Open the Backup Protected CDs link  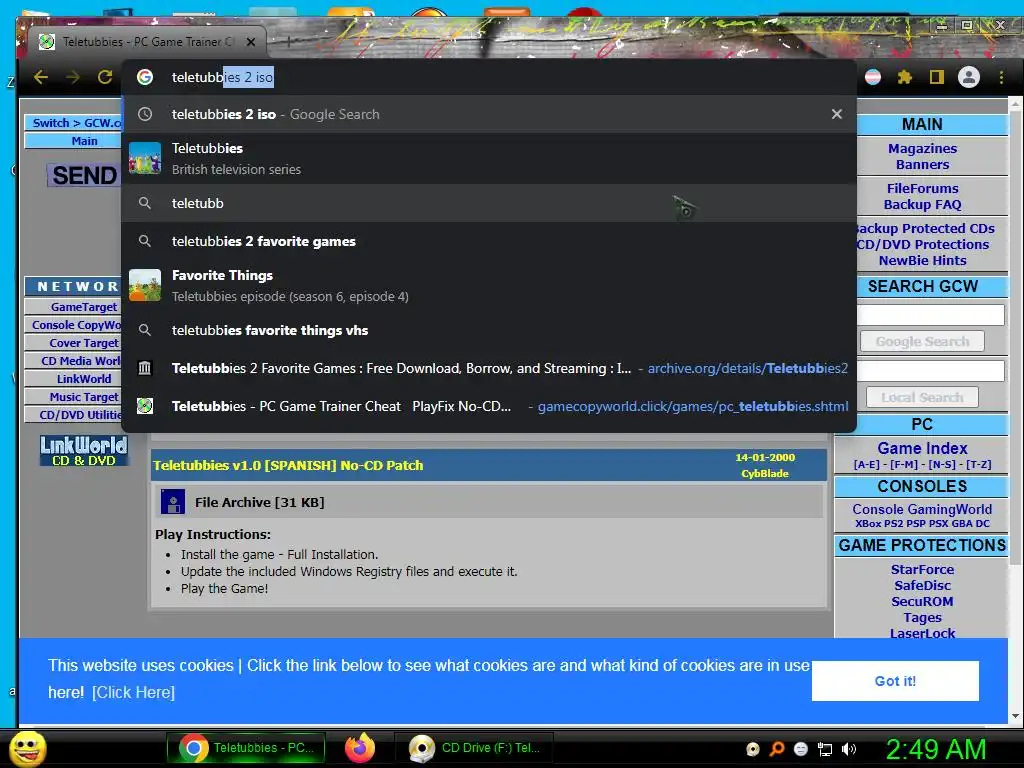pyautogui.click(x=925, y=228)
